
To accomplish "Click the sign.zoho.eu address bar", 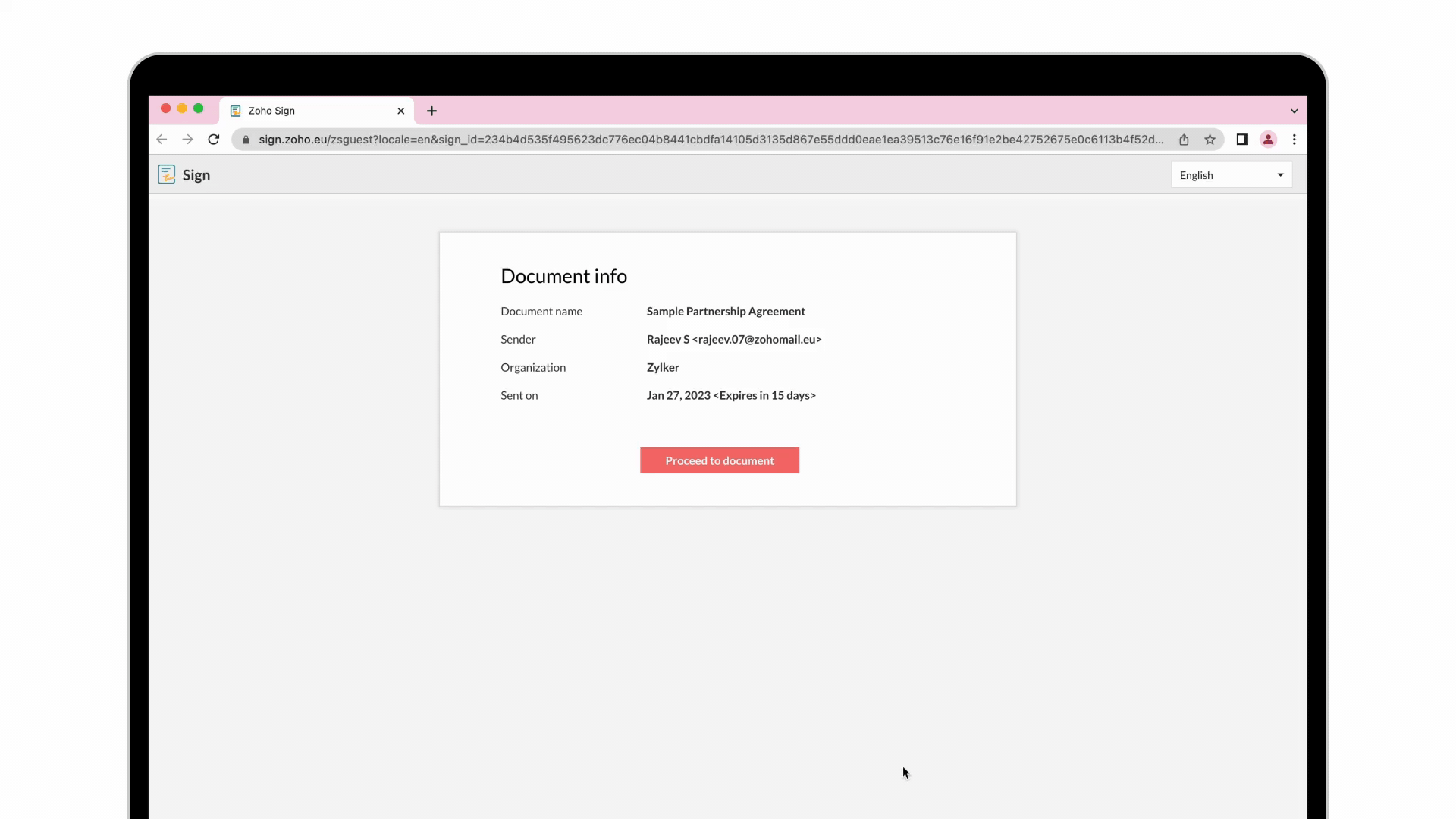I will tap(682, 140).
